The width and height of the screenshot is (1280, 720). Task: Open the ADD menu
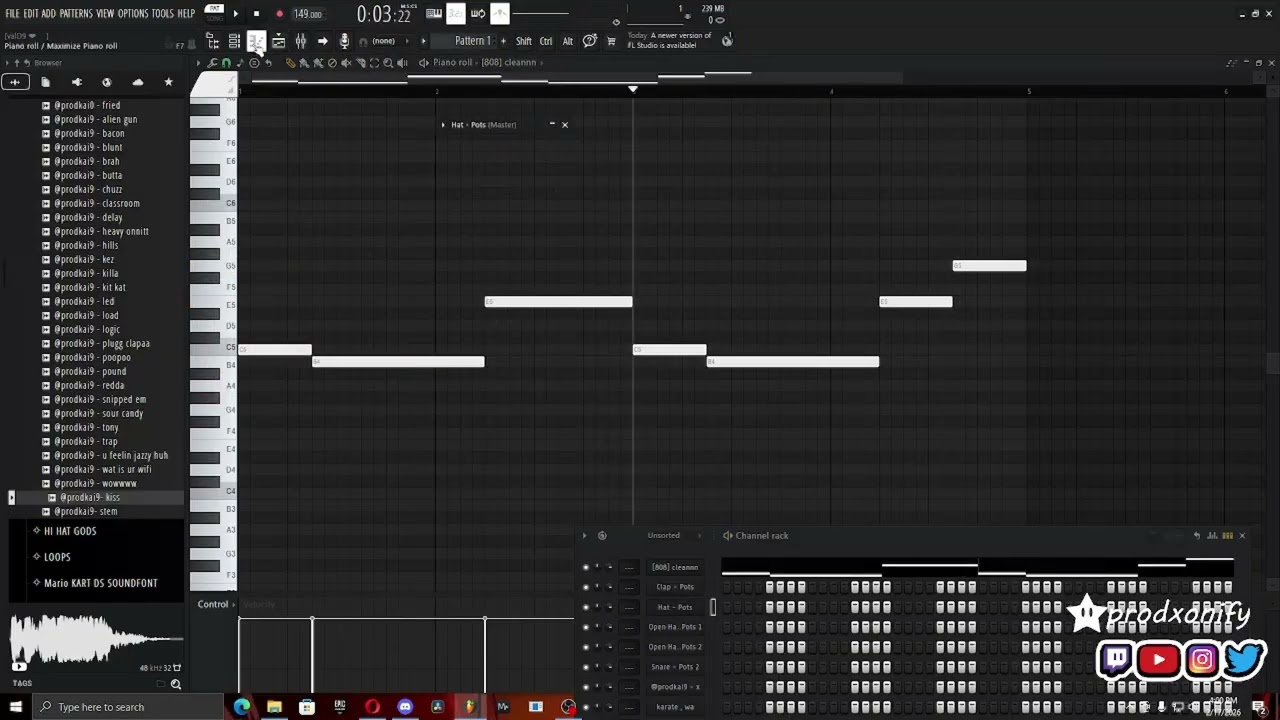coord(49,14)
